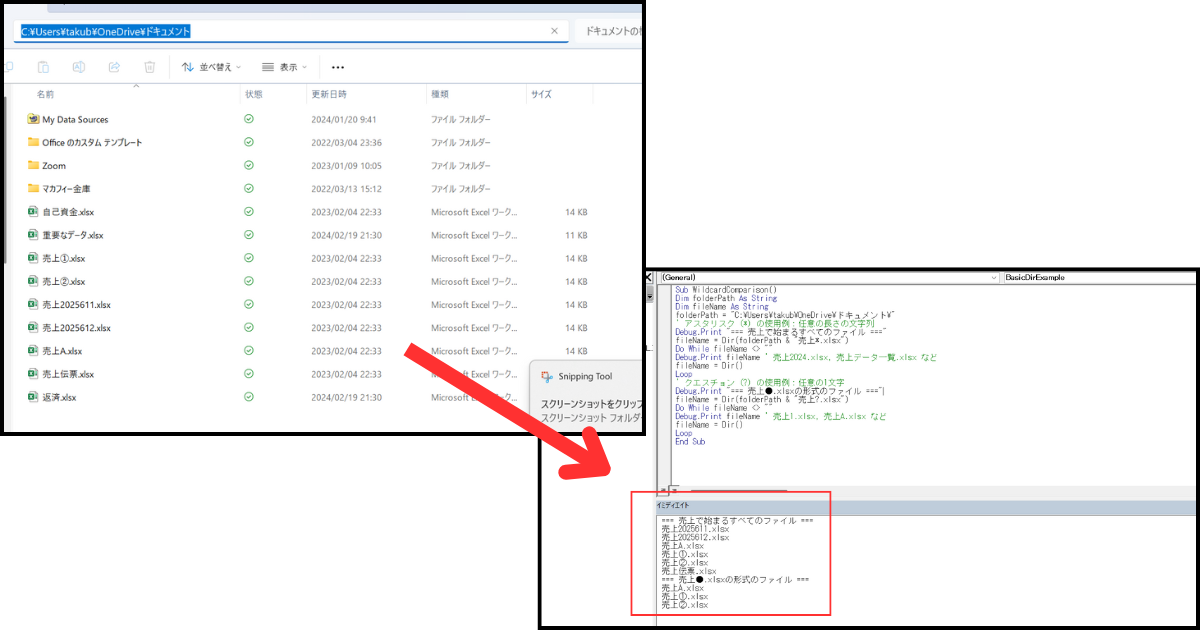Click the address bar path field
This screenshot has height=630, width=1200.
click(293, 31)
